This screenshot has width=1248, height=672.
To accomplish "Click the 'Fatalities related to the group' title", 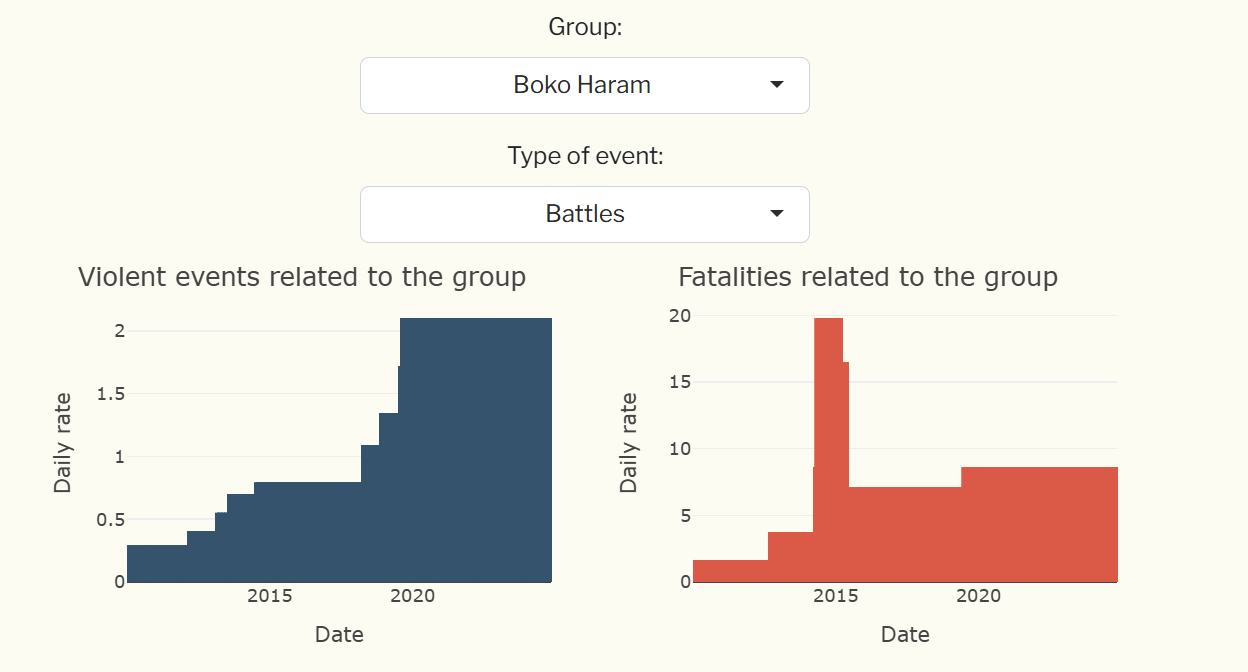I will click(x=868, y=277).
